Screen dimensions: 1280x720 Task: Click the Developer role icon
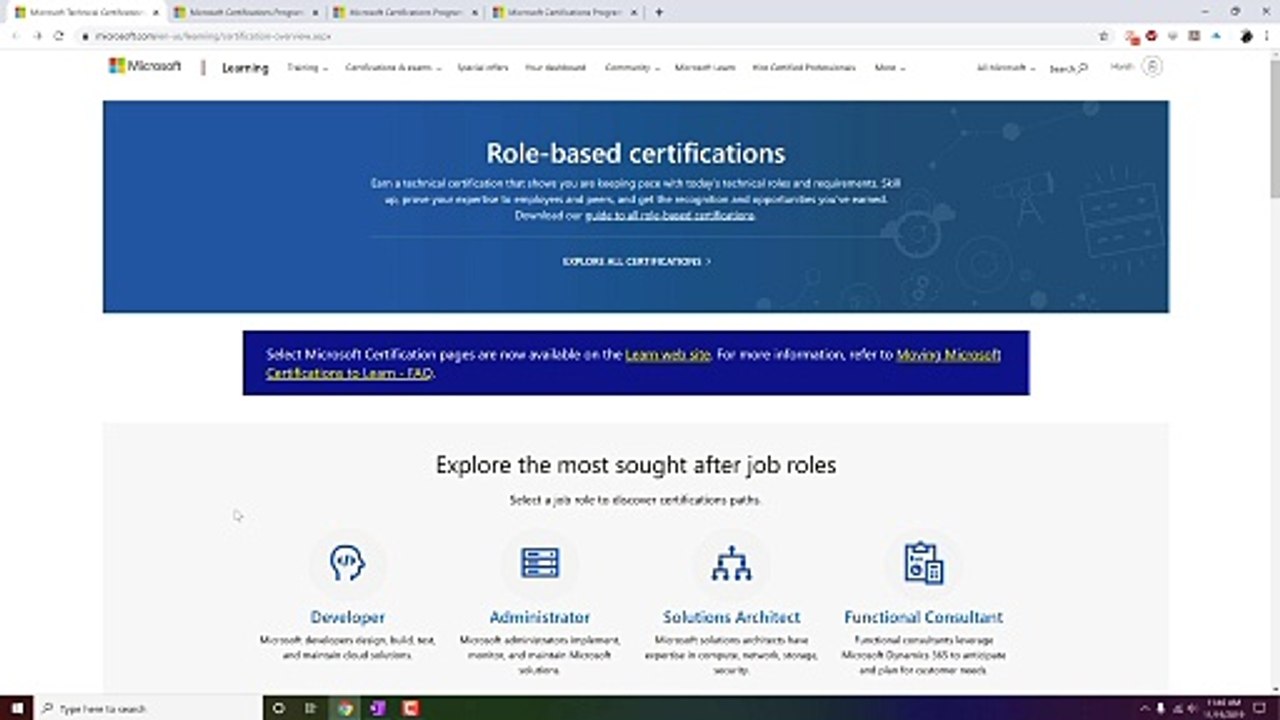coord(347,563)
